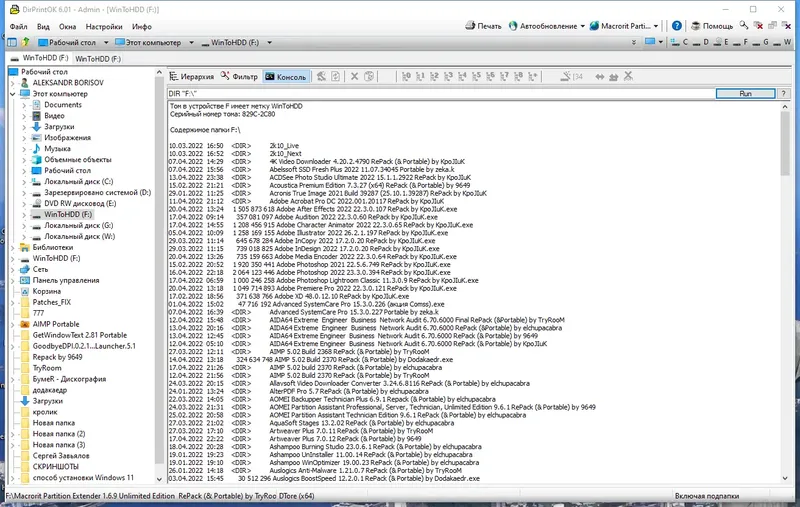Select СКРИНШОТЫ folder in tree
Viewport: 800px width, 507px height.
pyautogui.click(x=55, y=467)
